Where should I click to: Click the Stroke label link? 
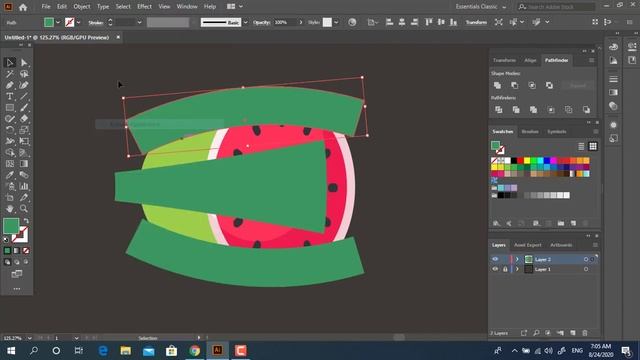pos(96,22)
